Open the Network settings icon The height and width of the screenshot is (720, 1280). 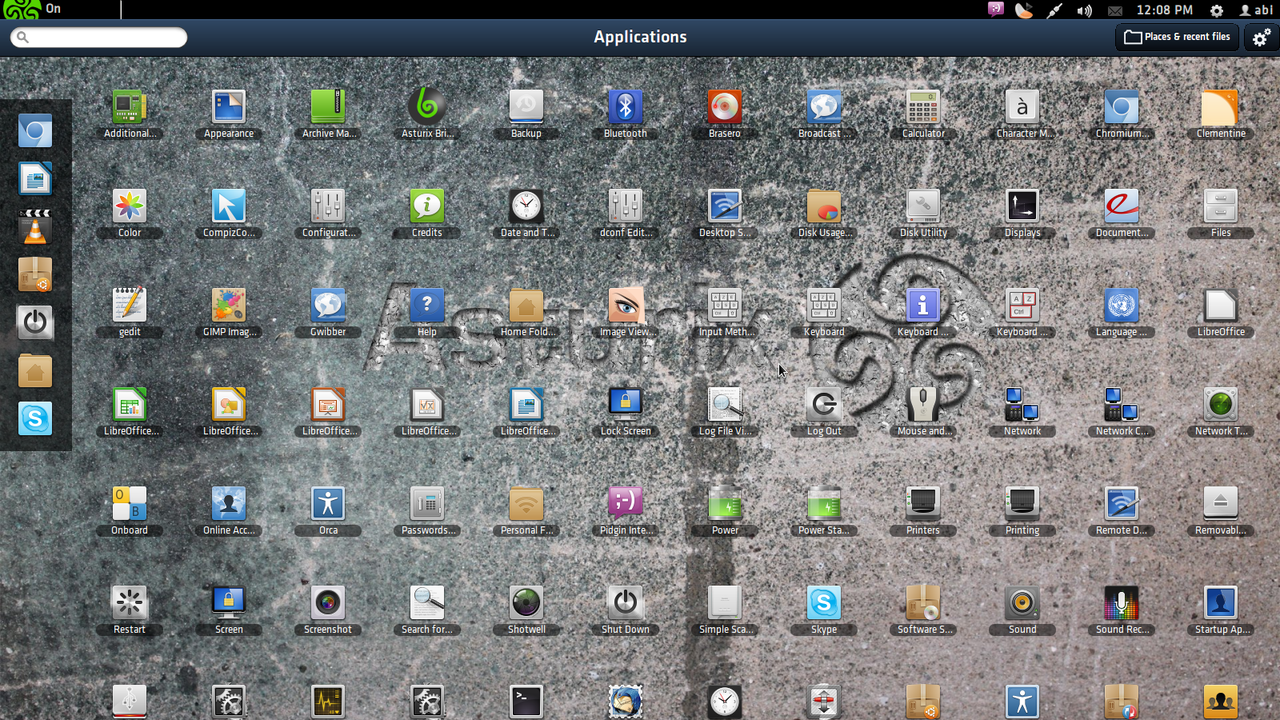coord(1022,404)
